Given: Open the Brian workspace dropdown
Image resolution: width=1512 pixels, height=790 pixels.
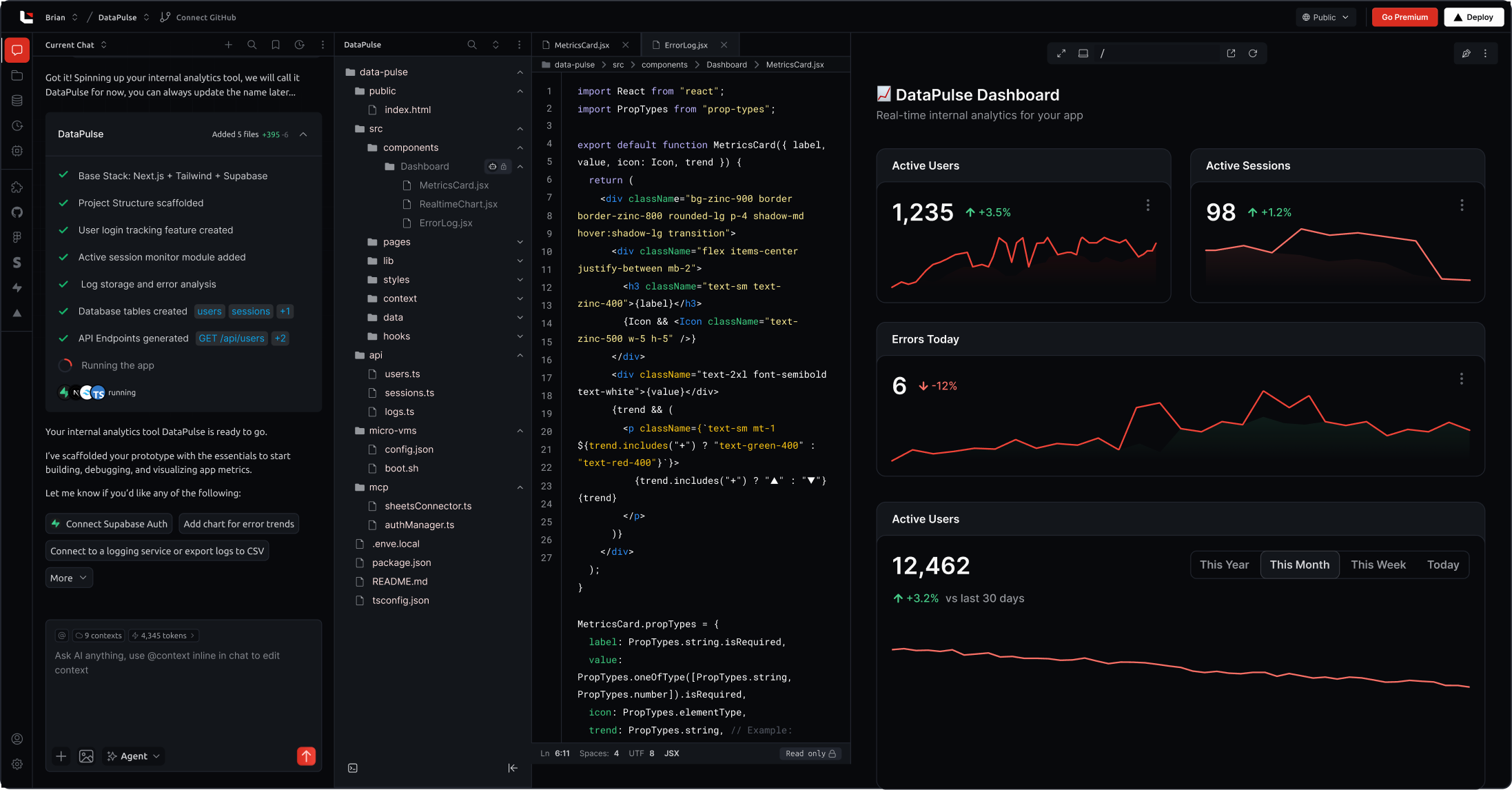Looking at the screenshot, I should tap(61, 17).
